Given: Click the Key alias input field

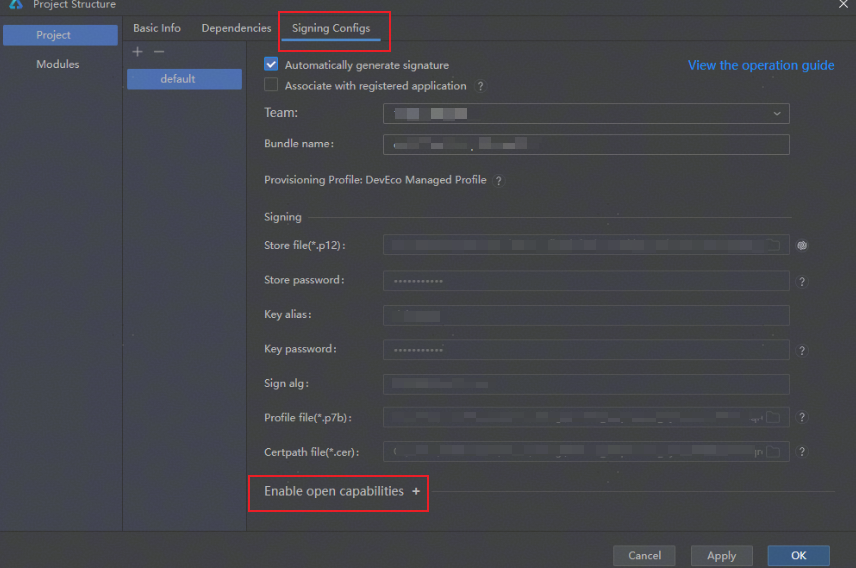Looking at the screenshot, I should 586,316.
